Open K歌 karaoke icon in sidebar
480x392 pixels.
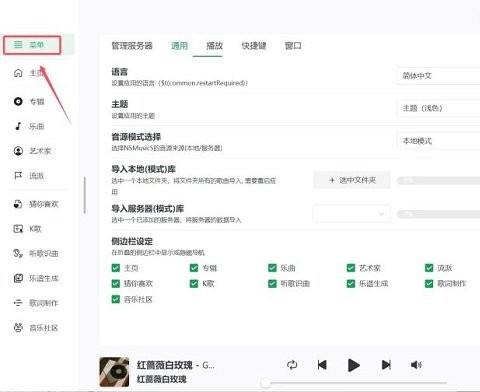pyautogui.click(x=18, y=229)
